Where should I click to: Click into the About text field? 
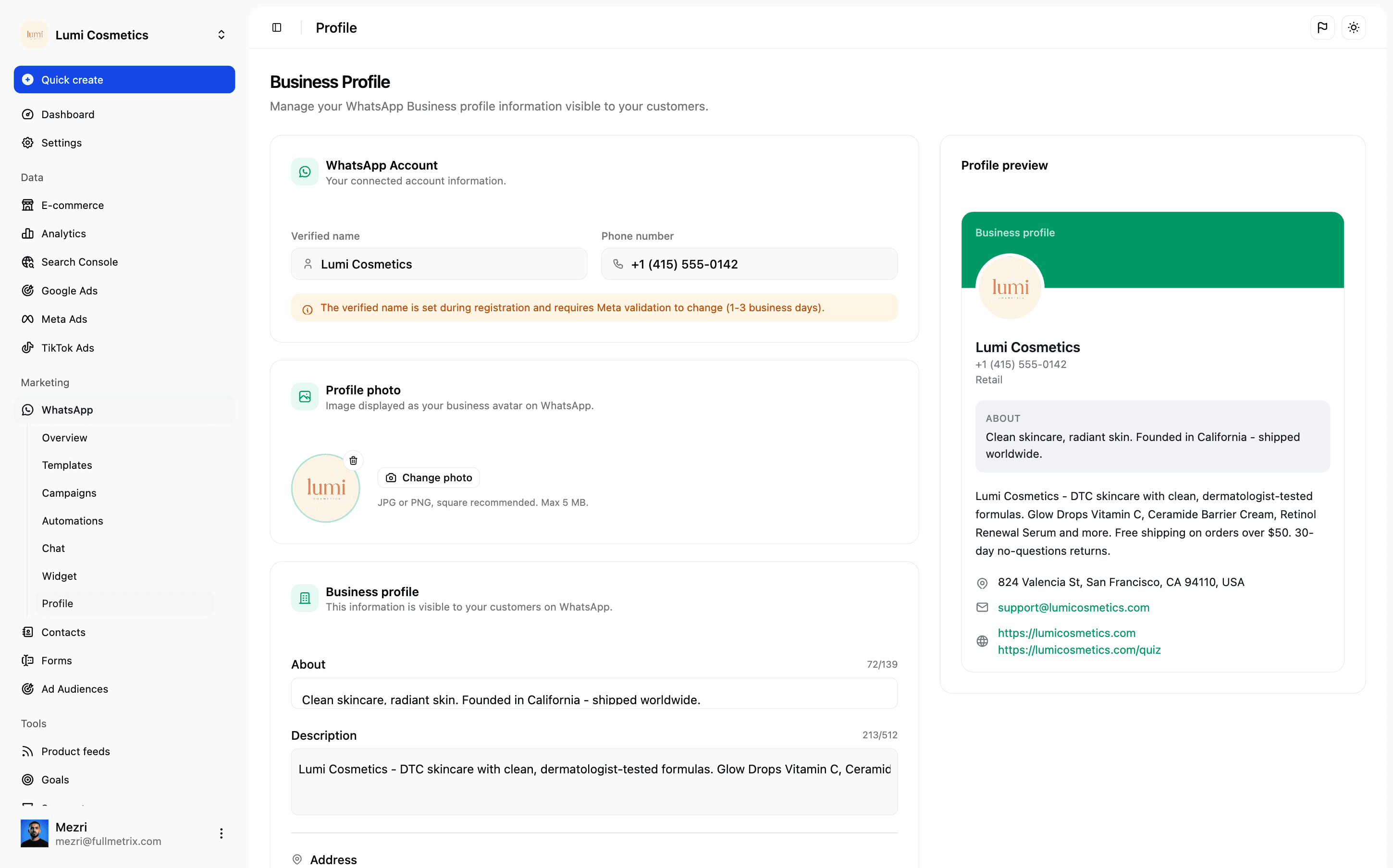click(x=594, y=694)
